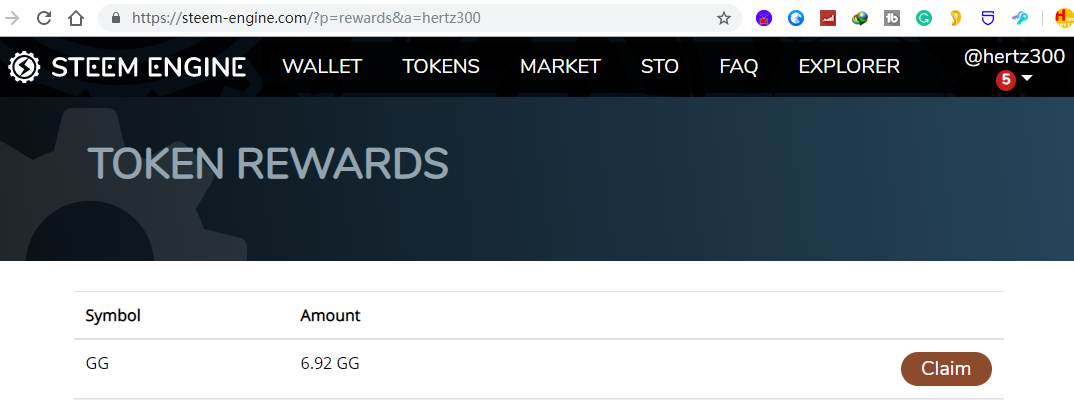Open the Steem Keychain keys extension icon
This screenshot has width=1074, height=400.
[x=1021, y=18]
